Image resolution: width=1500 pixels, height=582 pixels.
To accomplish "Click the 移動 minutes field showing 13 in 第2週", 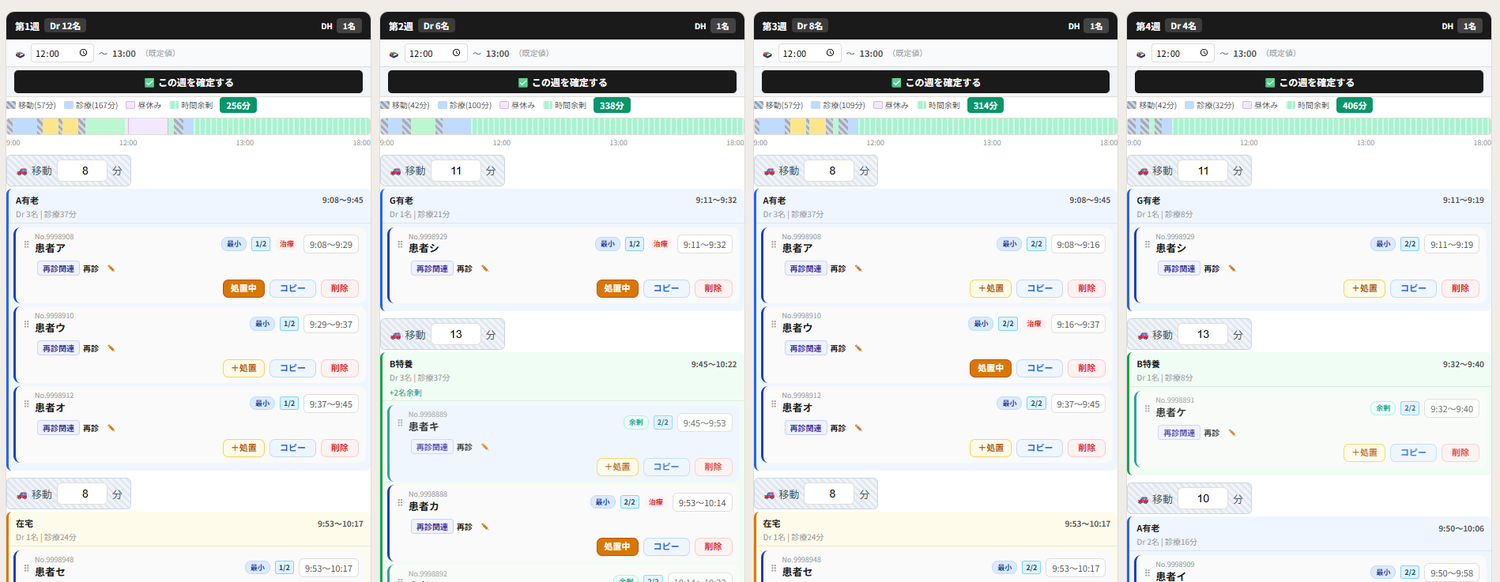I will (456, 334).
